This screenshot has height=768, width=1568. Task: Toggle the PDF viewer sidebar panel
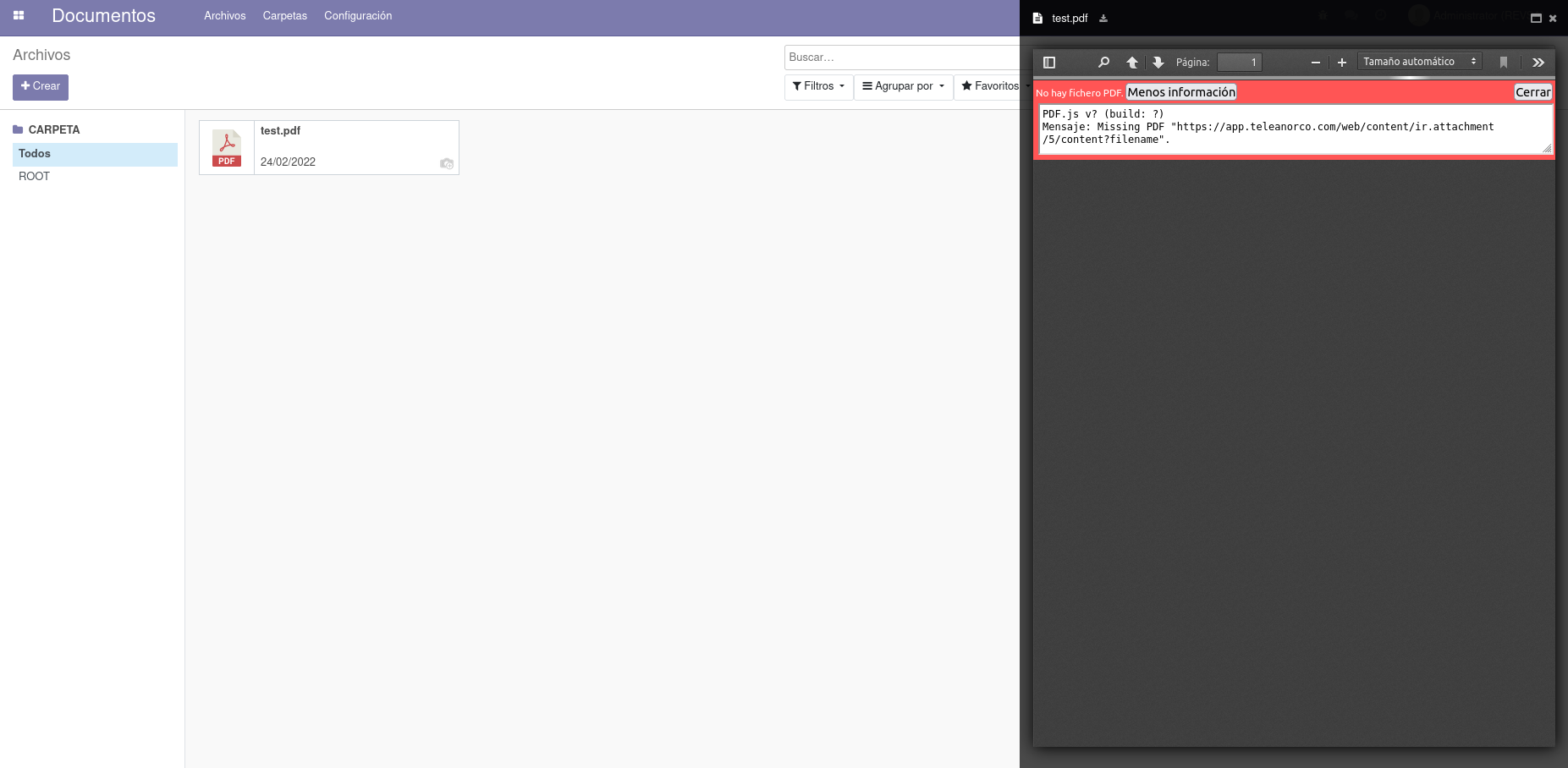pyautogui.click(x=1048, y=62)
